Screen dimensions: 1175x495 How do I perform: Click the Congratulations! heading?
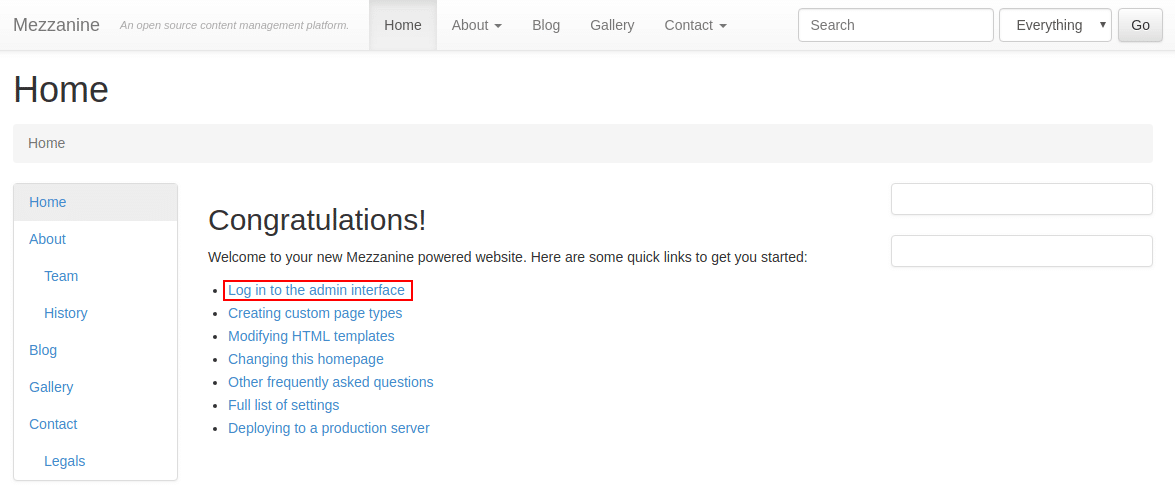click(x=317, y=220)
